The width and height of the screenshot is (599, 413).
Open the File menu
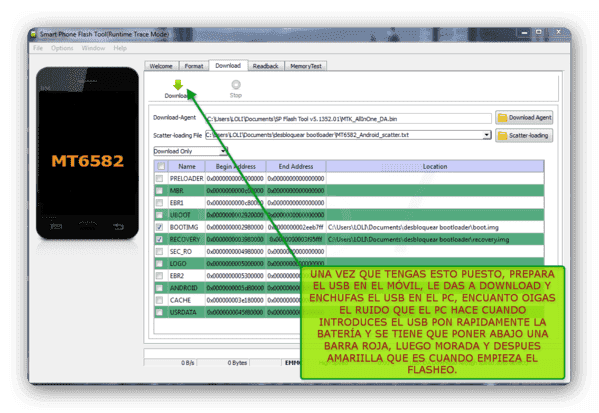click(x=38, y=48)
